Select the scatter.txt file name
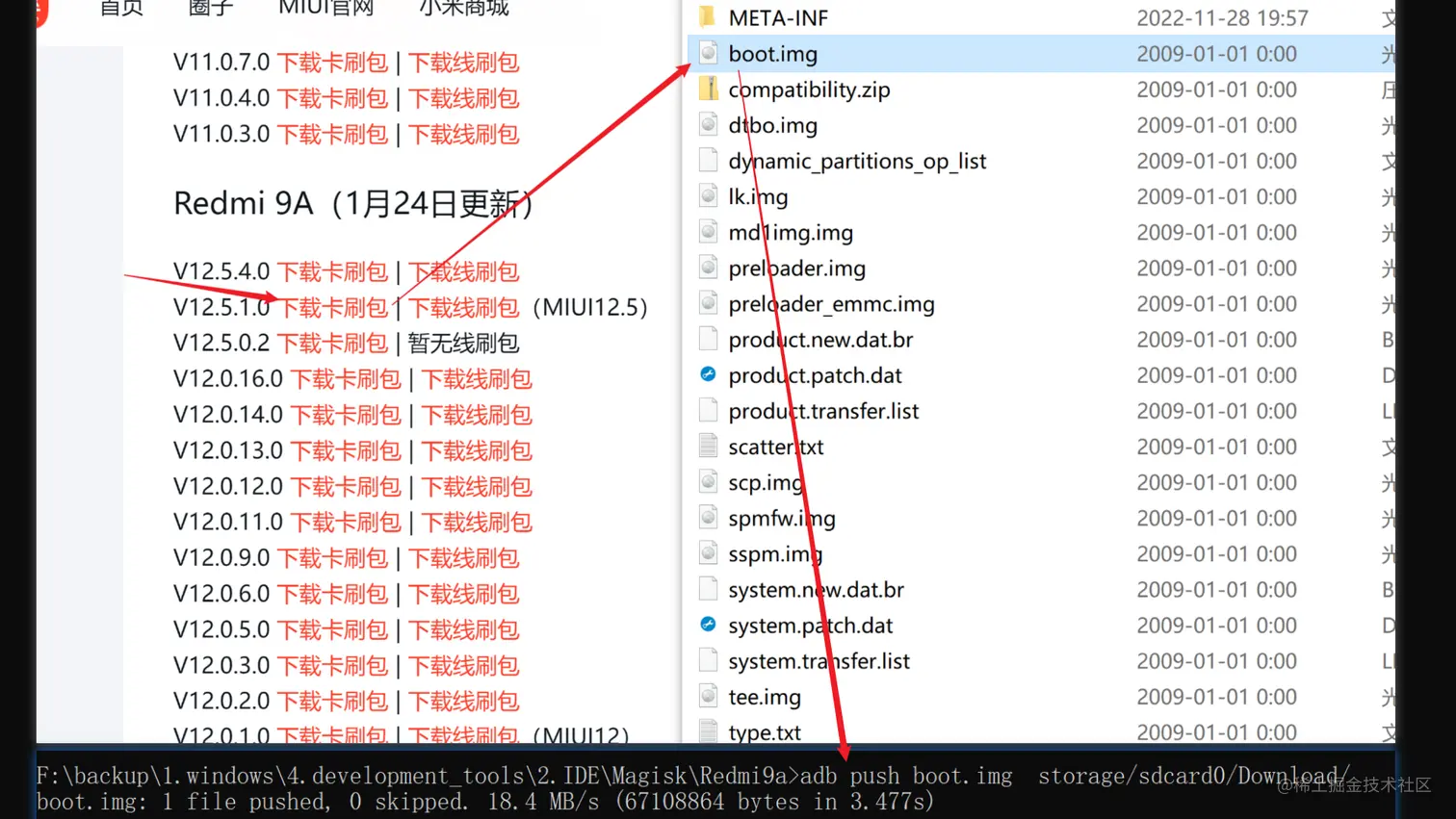Viewport: 1456px width, 819px height. pyautogui.click(x=776, y=447)
